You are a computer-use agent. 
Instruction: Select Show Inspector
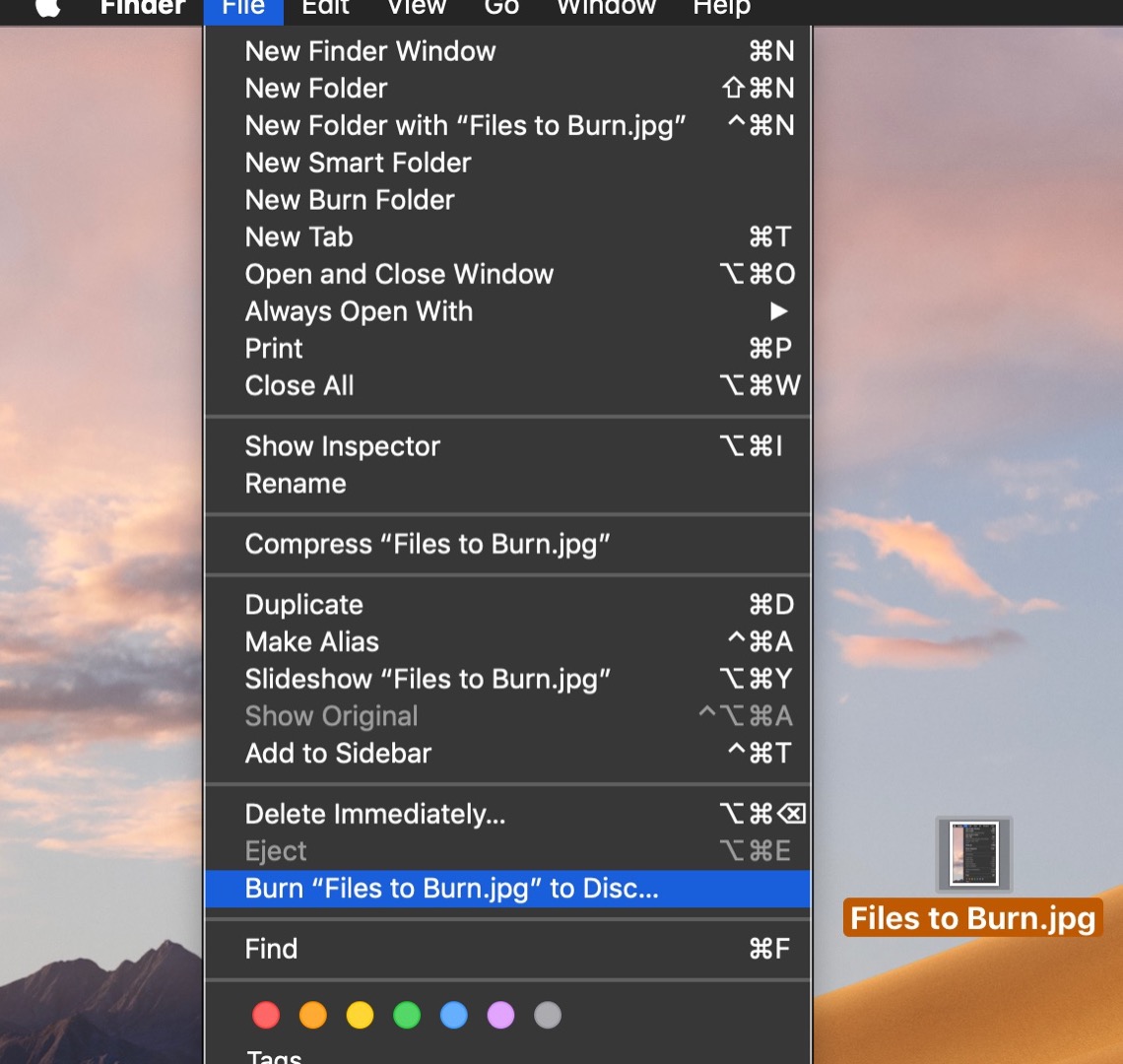tap(507, 446)
